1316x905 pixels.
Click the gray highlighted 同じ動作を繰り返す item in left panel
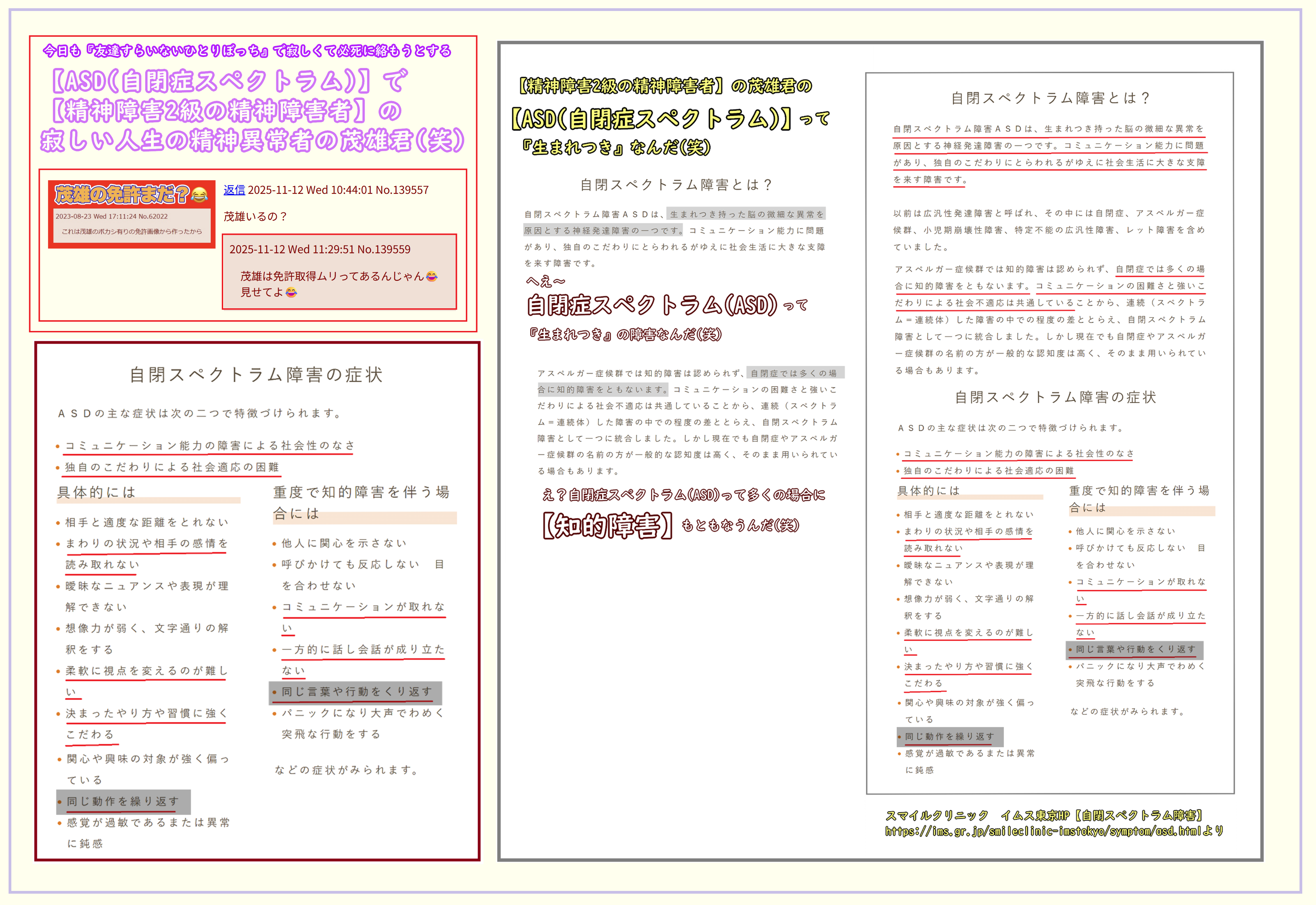(x=123, y=801)
